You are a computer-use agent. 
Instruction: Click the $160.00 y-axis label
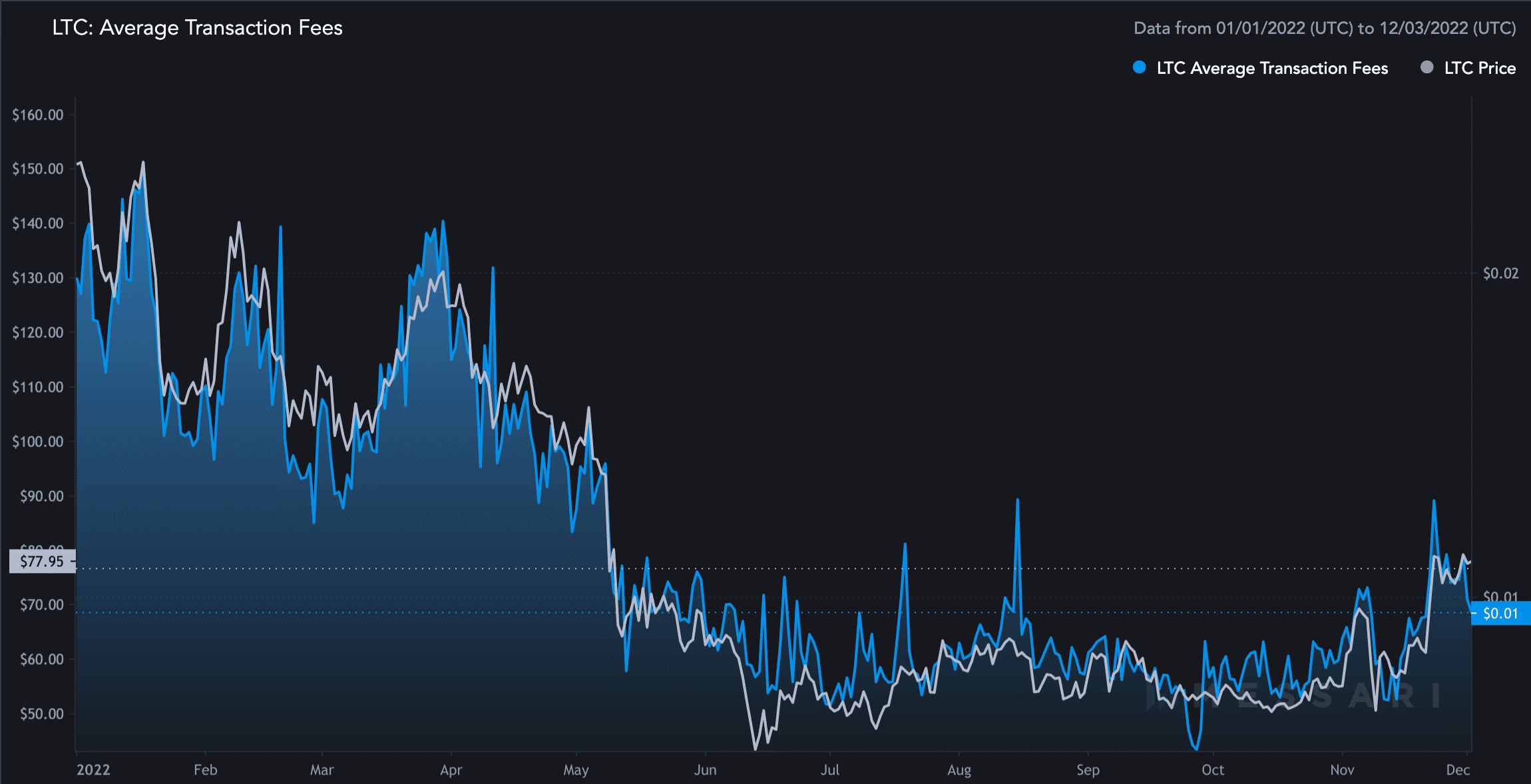click(38, 114)
